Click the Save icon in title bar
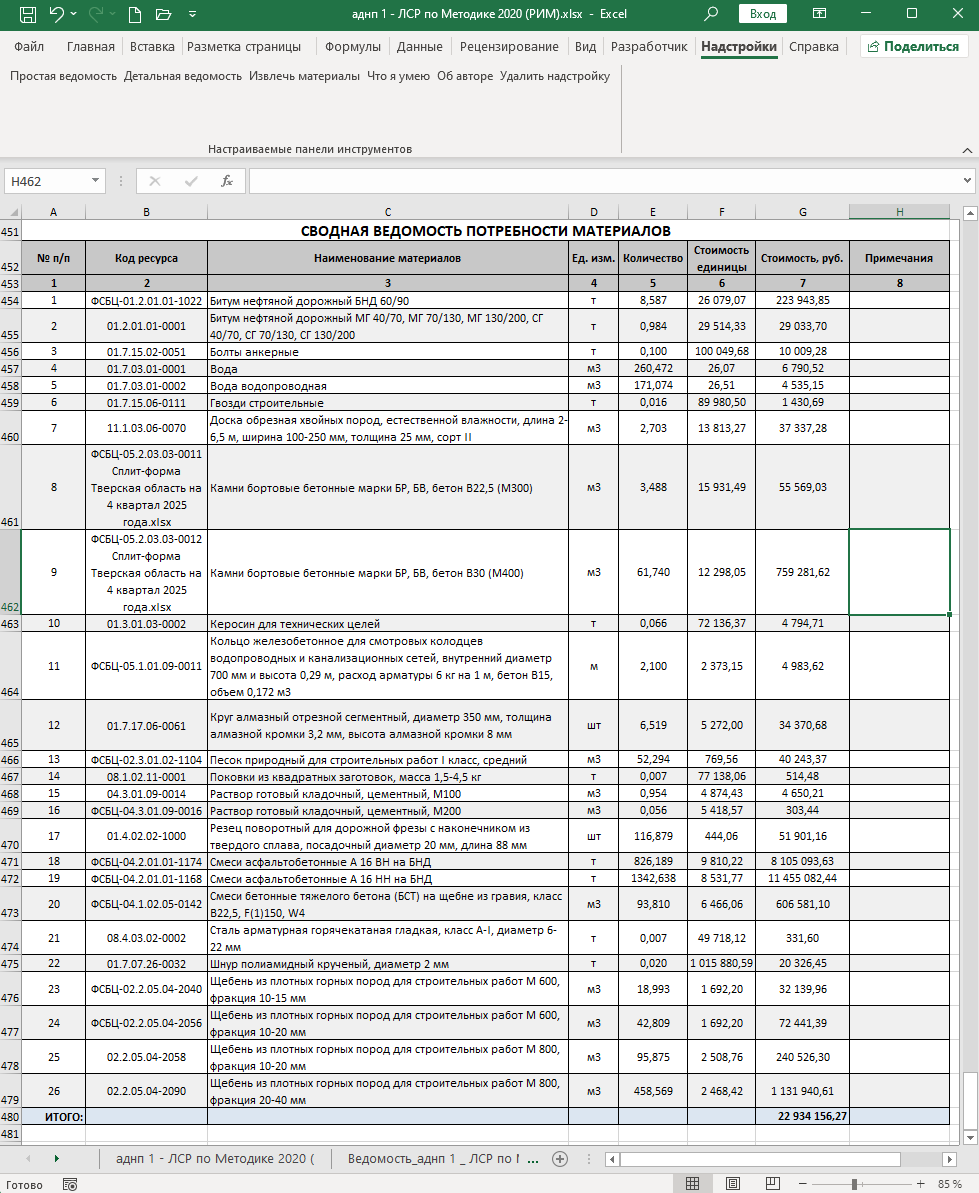Viewport: 979px width, 1193px height. (x=28, y=15)
